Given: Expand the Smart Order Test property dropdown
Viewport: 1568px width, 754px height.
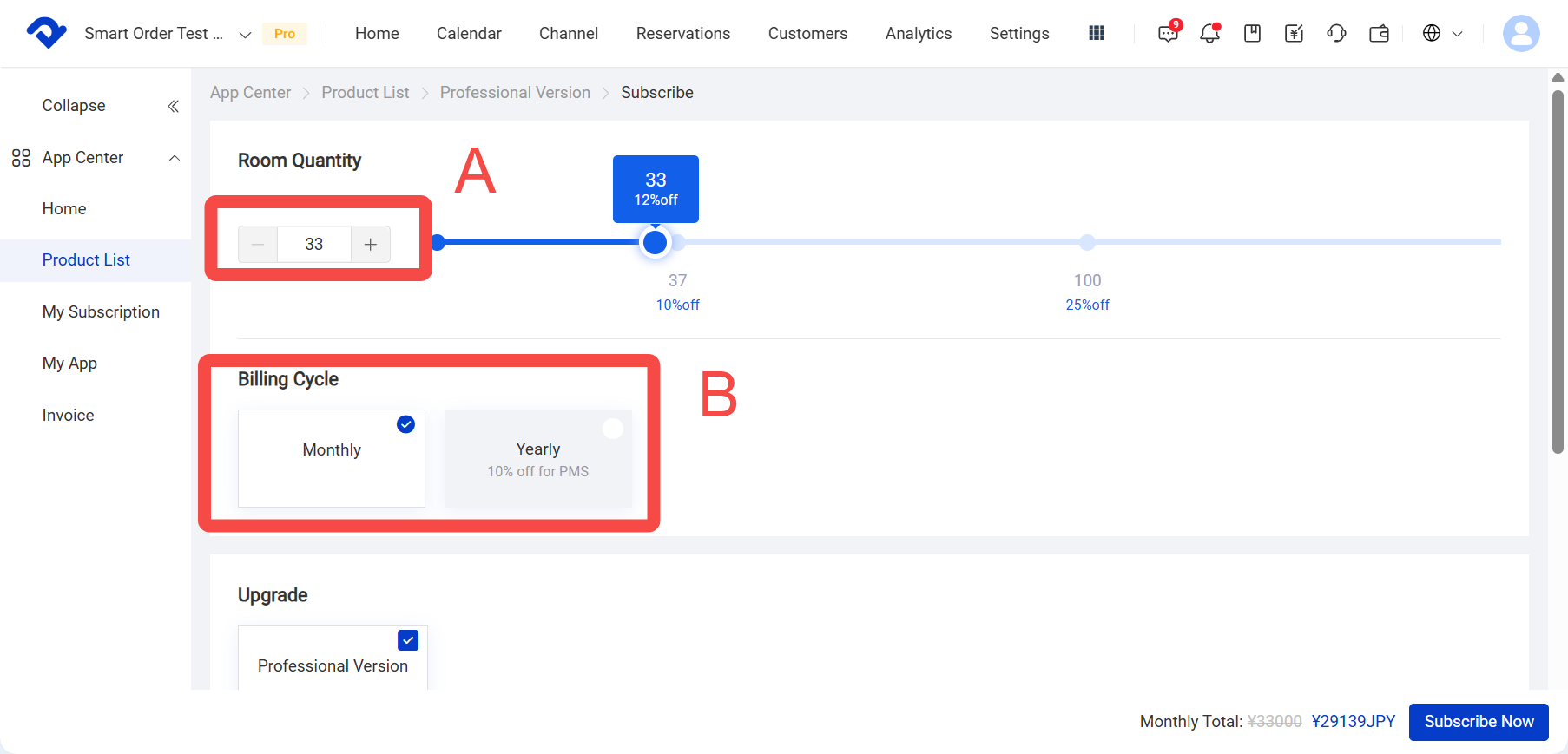Looking at the screenshot, I should (245, 35).
